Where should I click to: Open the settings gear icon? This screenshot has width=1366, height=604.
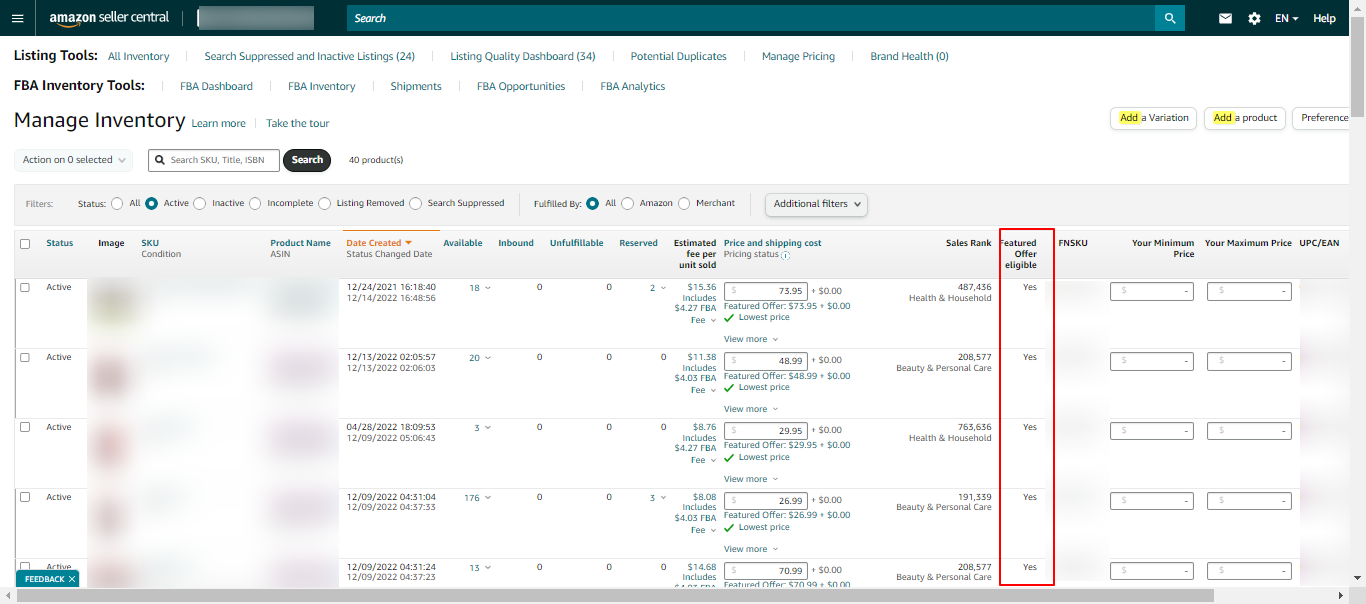(1254, 18)
